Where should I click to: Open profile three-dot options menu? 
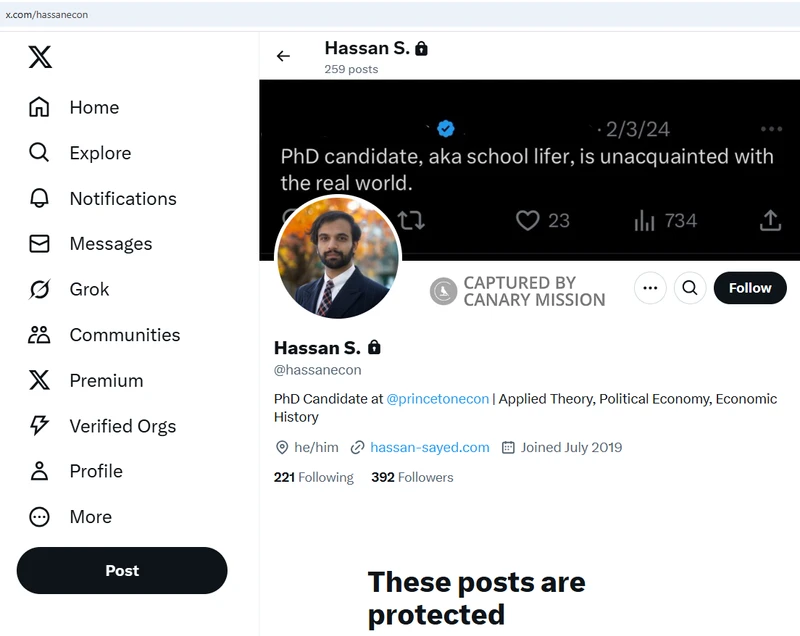(650, 288)
